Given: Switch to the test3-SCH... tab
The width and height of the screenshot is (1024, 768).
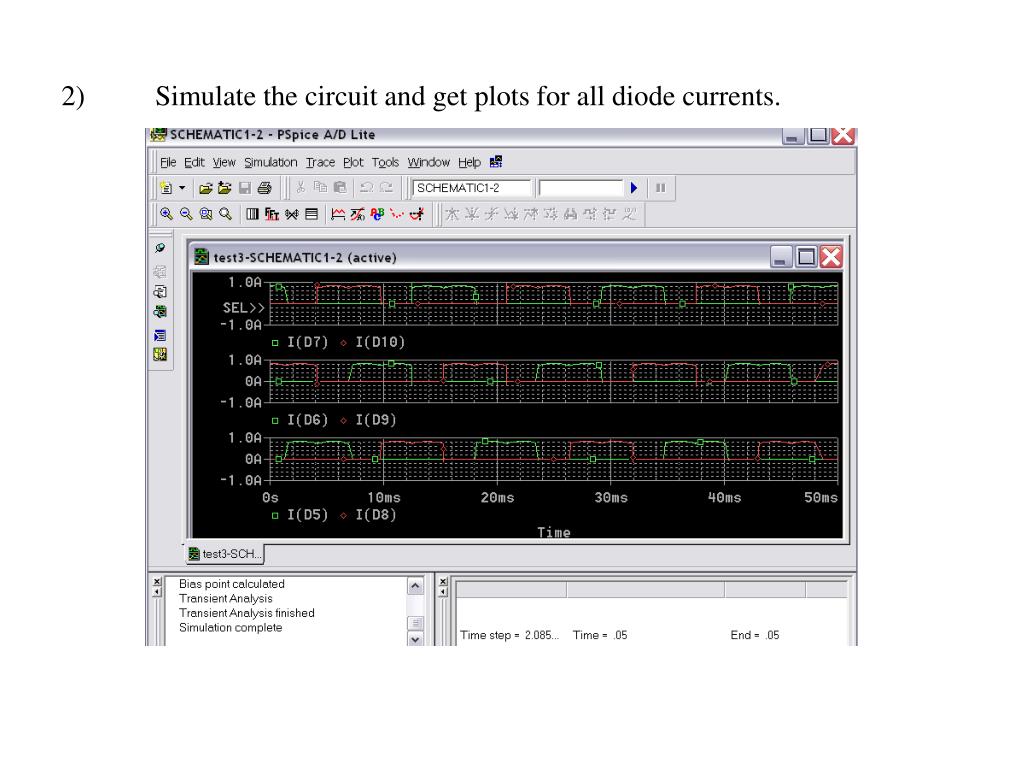Looking at the screenshot, I should coord(225,554).
